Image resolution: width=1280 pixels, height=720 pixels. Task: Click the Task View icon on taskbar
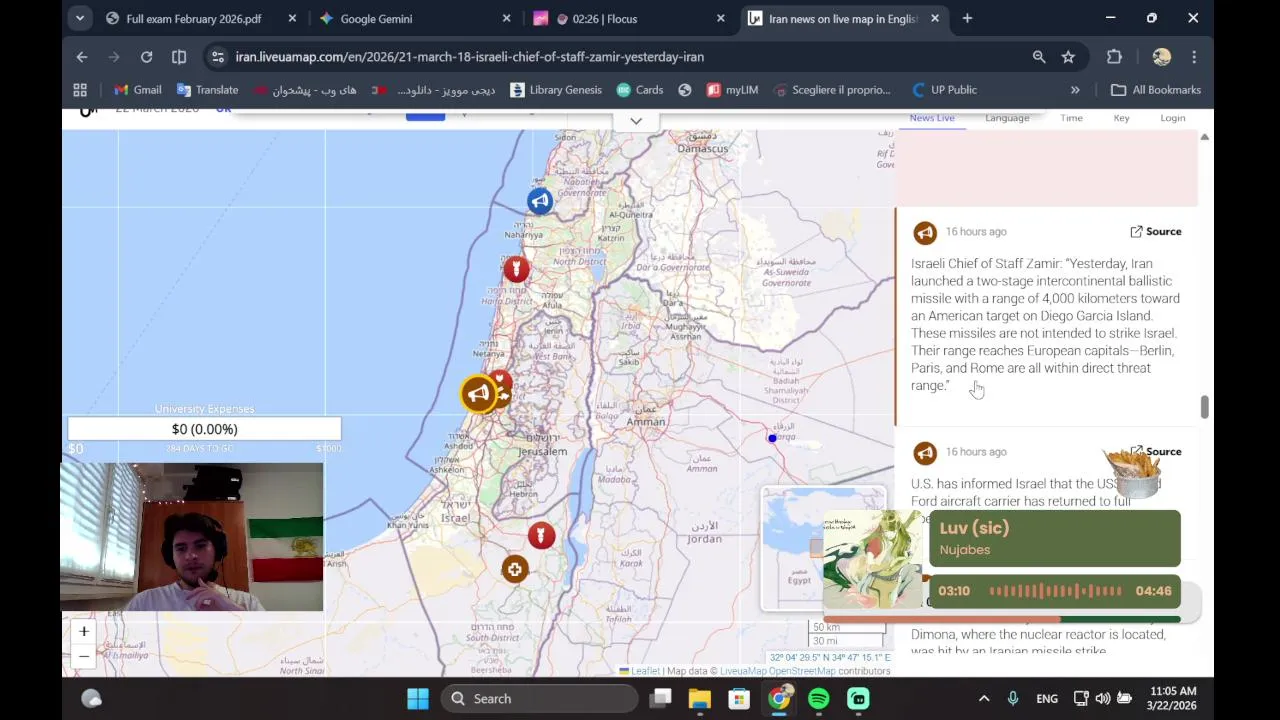[x=661, y=699]
